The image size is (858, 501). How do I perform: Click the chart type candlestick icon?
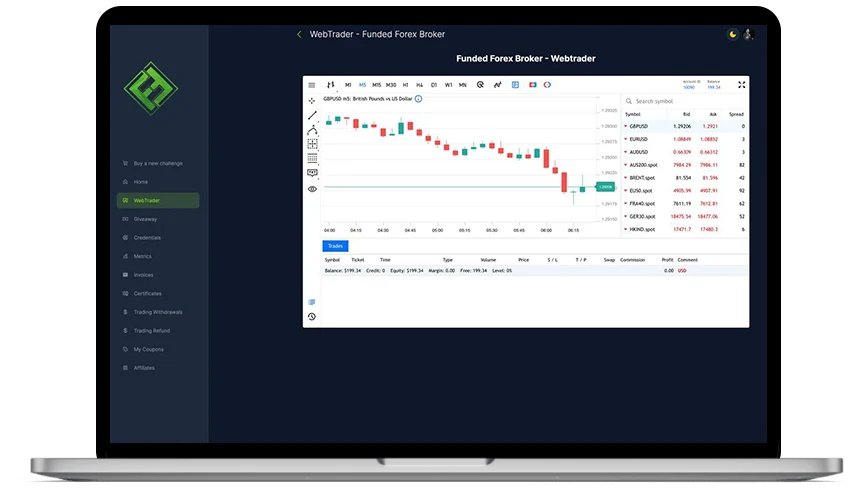coord(331,85)
